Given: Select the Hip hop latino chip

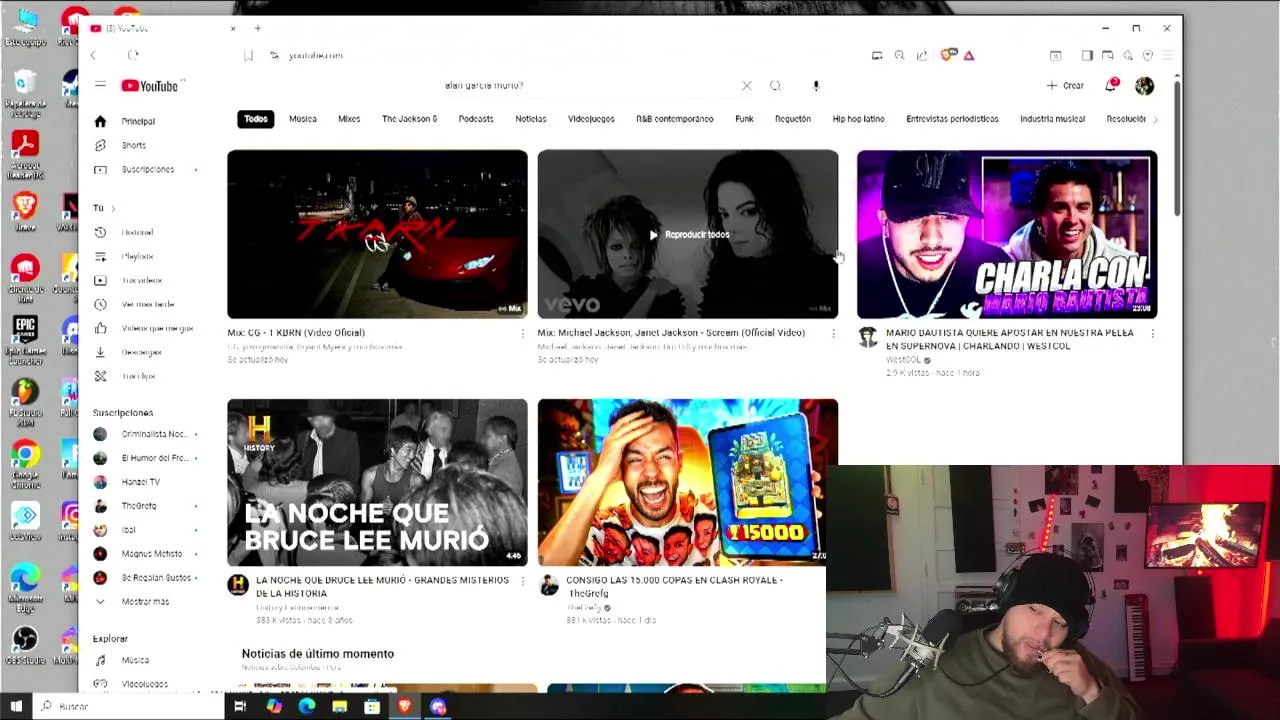Looking at the screenshot, I should click(x=858, y=119).
